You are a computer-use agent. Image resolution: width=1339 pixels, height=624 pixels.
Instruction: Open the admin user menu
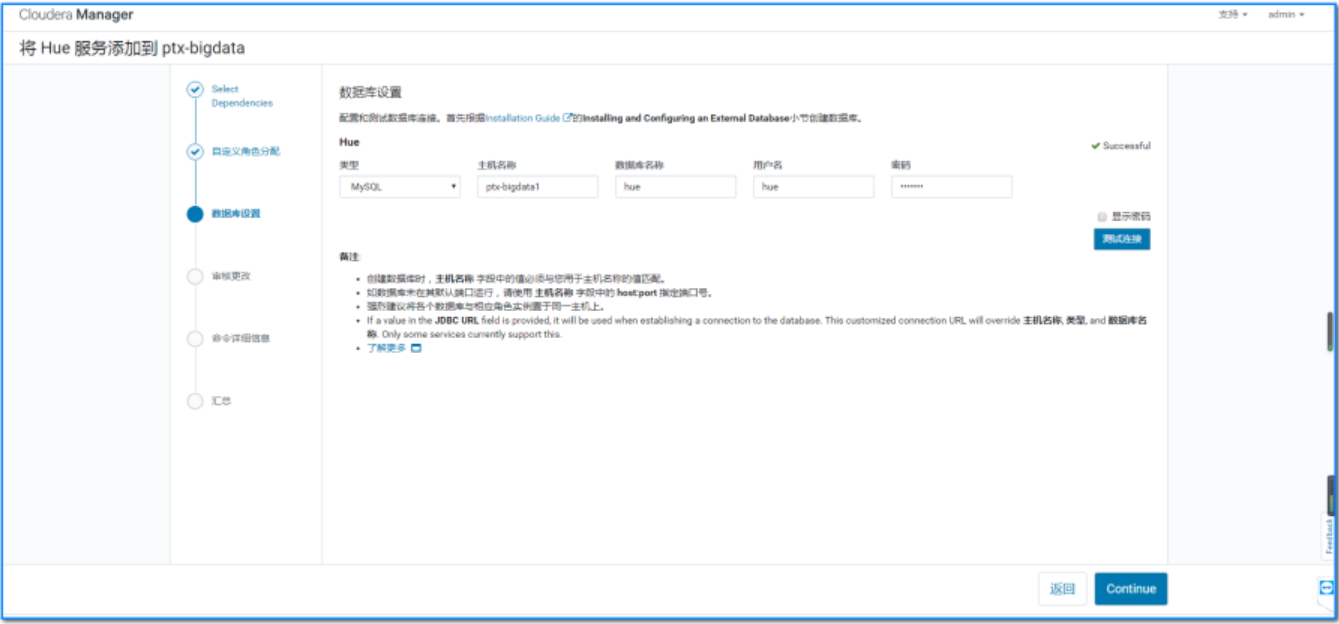pos(1286,15)
